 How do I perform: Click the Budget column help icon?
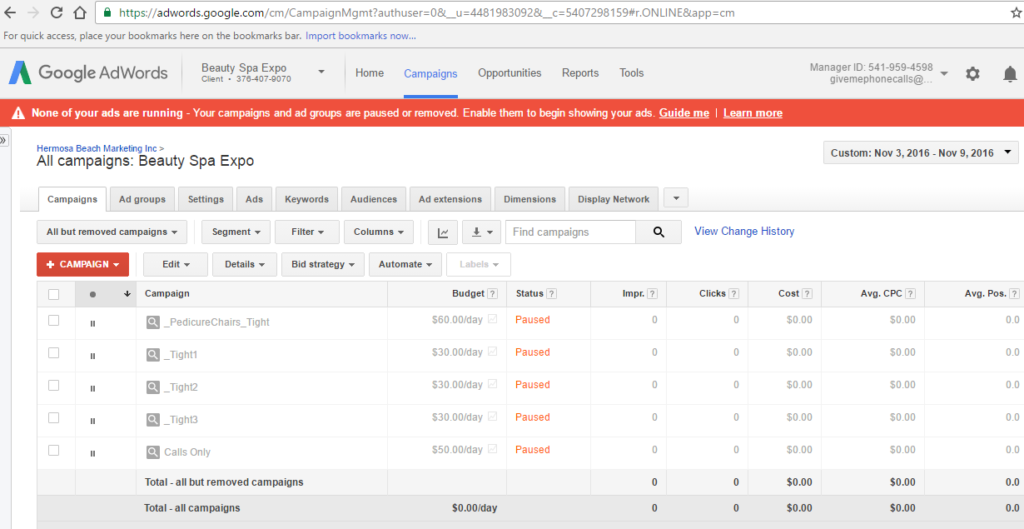492,294
